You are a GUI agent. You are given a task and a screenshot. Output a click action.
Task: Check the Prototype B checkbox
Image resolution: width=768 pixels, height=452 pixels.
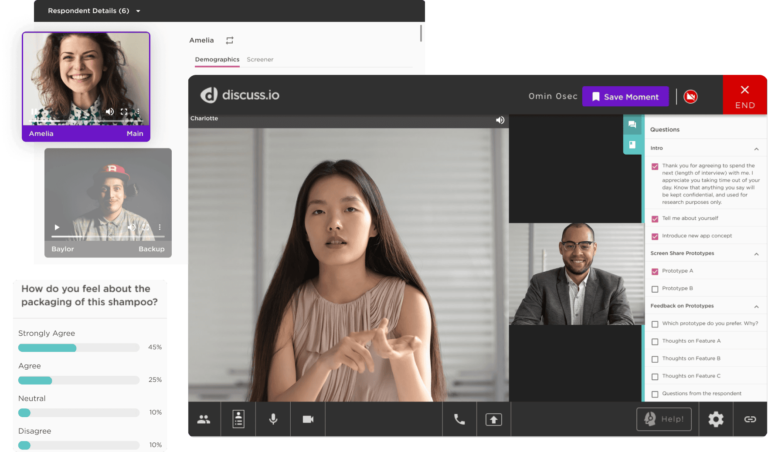point(655,288)
